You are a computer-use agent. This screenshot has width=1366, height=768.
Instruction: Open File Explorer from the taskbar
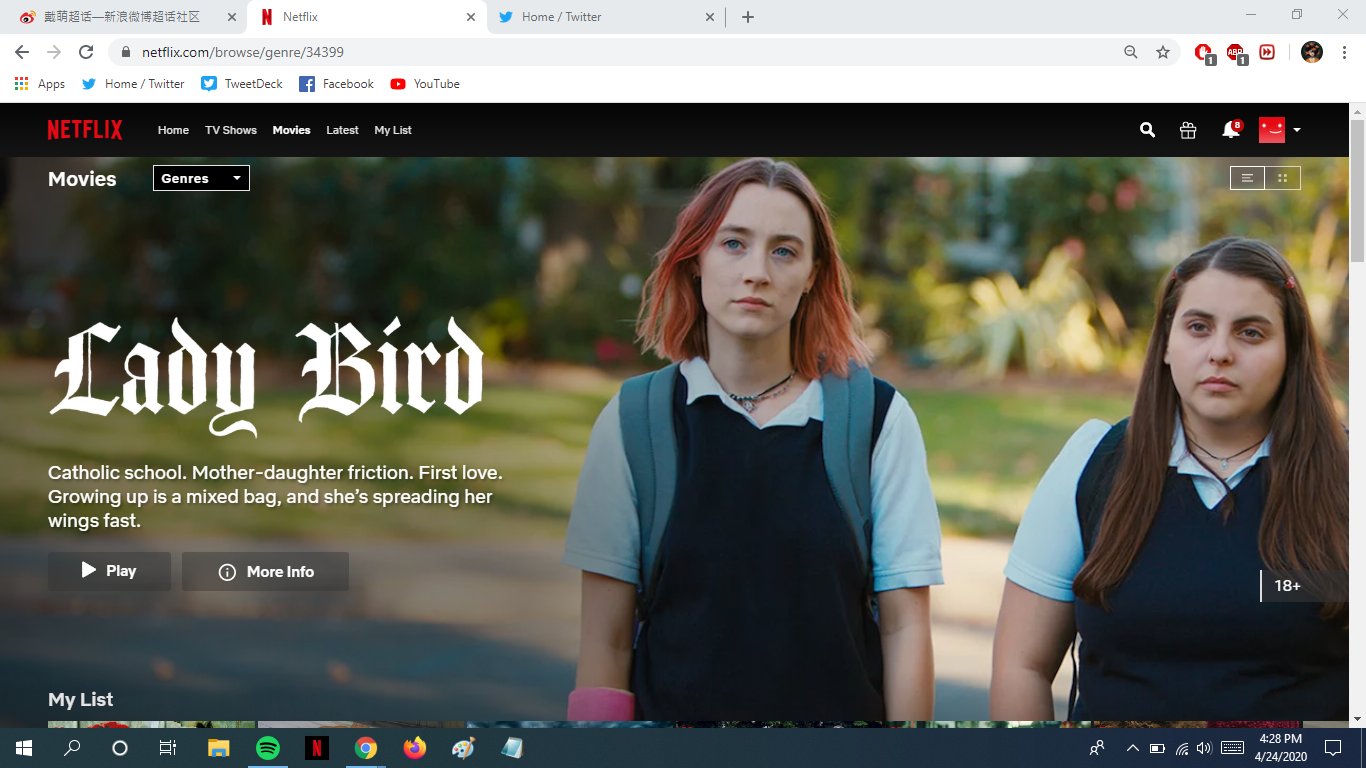(218, 747)
